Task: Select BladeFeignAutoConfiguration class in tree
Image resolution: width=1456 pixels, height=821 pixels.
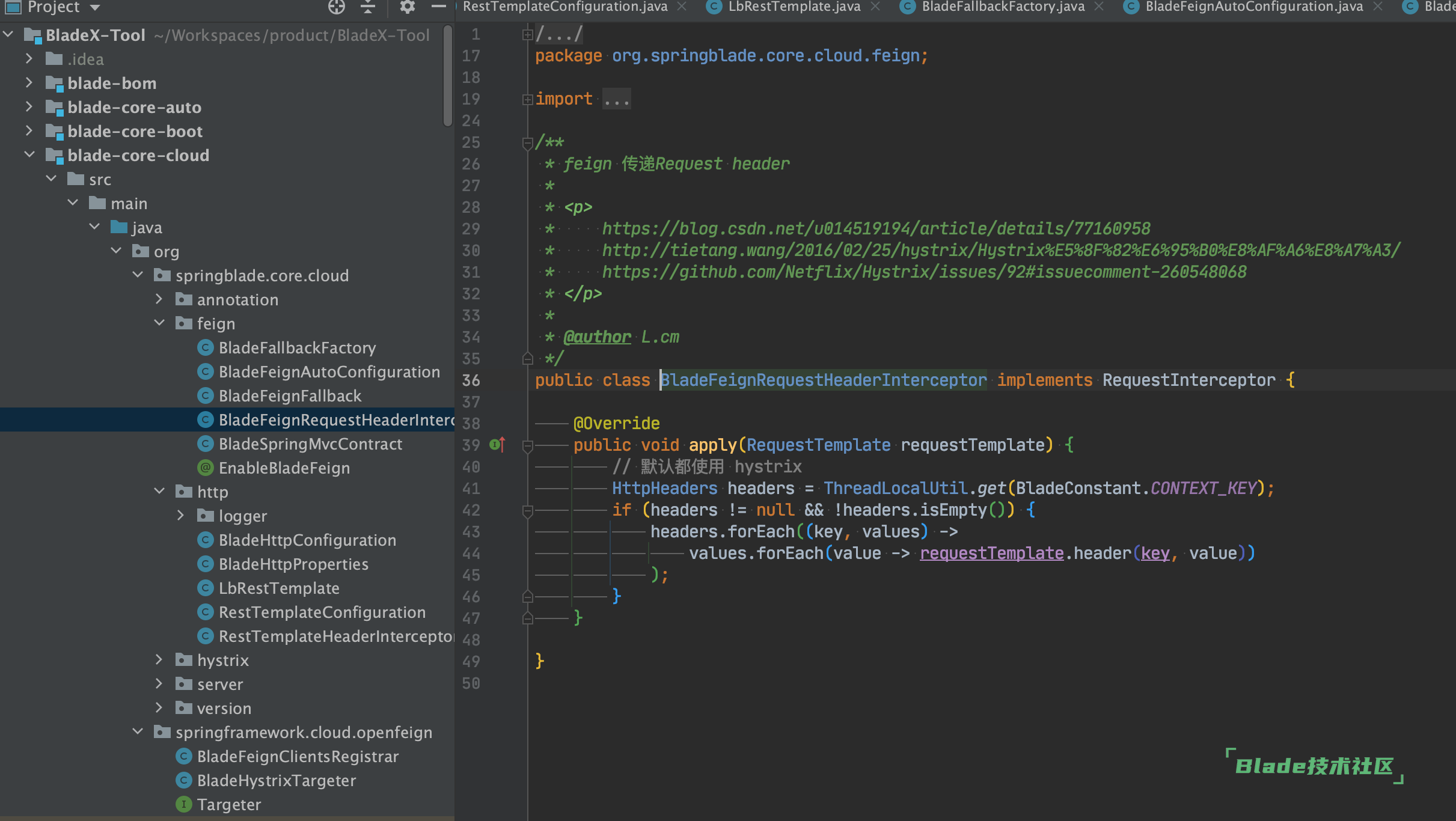Action: [x=329, y=371]
